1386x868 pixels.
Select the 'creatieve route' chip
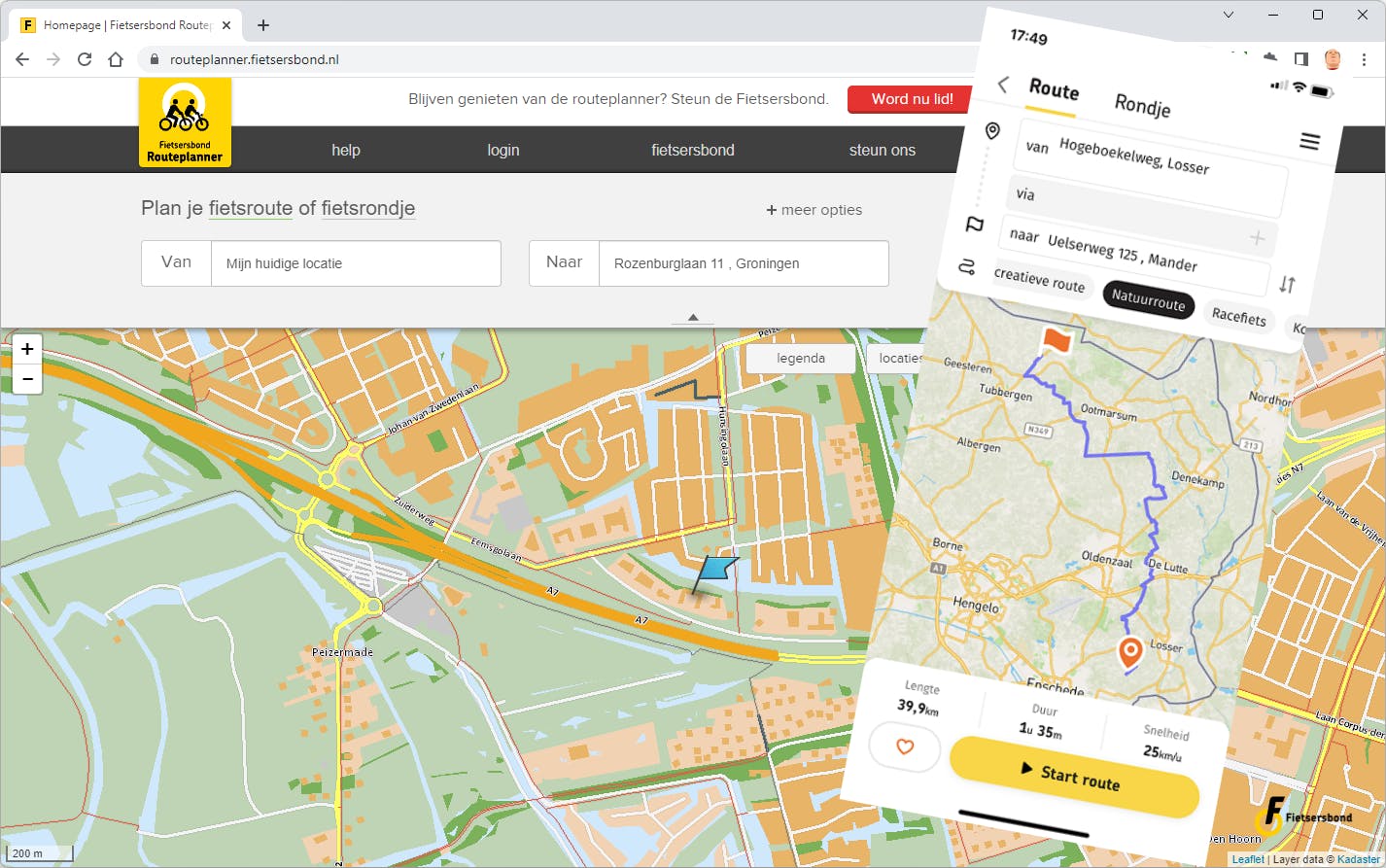1039,280
